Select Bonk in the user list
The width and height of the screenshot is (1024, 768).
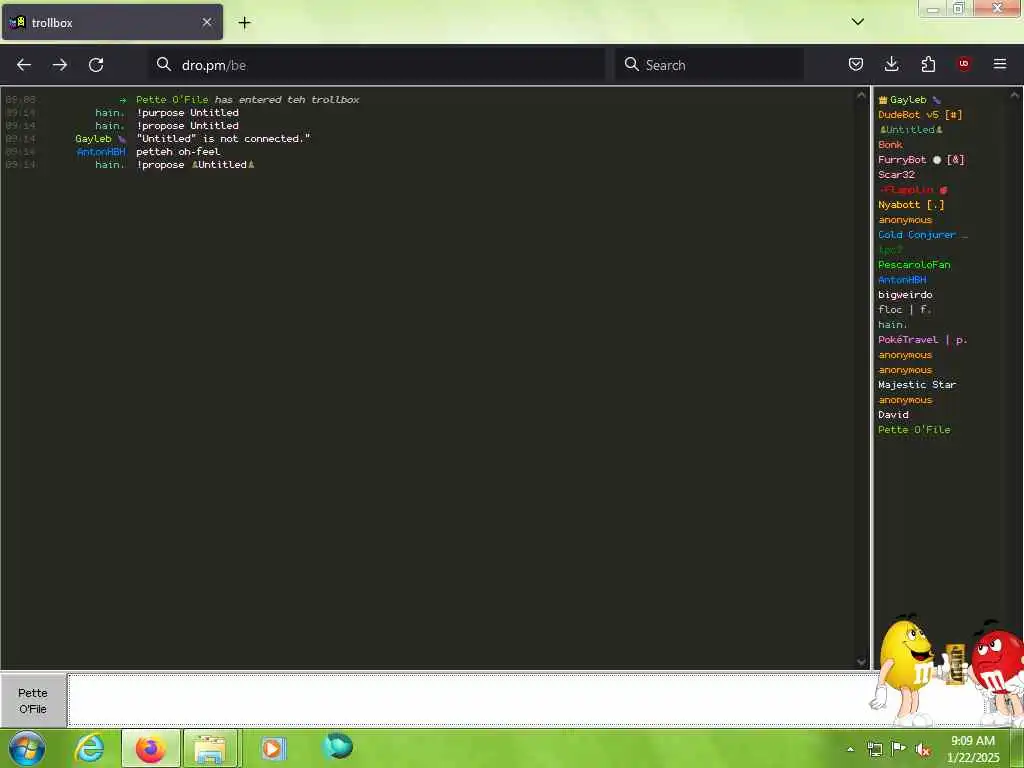coord(890,145)
